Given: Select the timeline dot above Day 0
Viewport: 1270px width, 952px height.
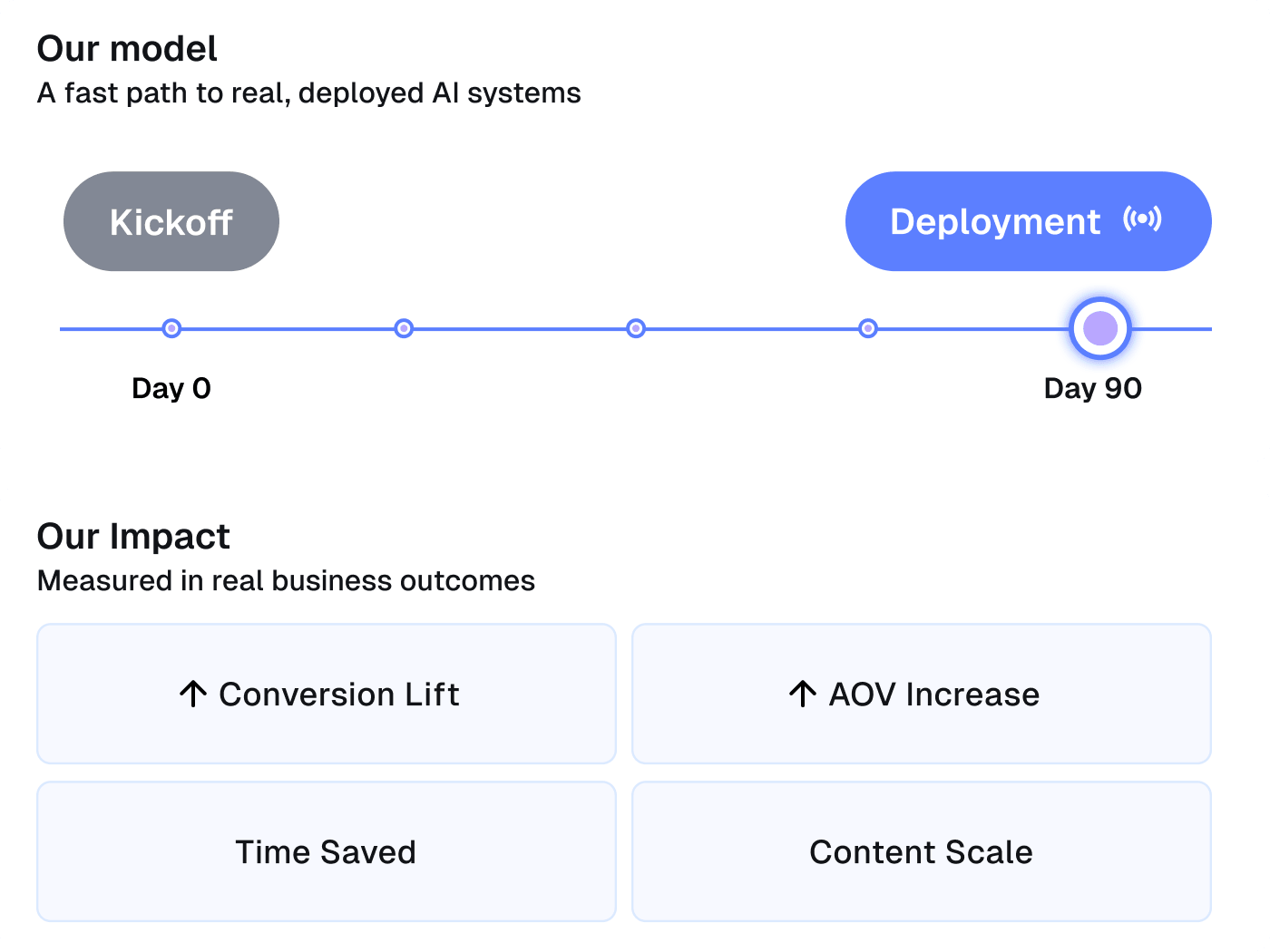Looking at the screenshot, I should click(x=171, y=328).
